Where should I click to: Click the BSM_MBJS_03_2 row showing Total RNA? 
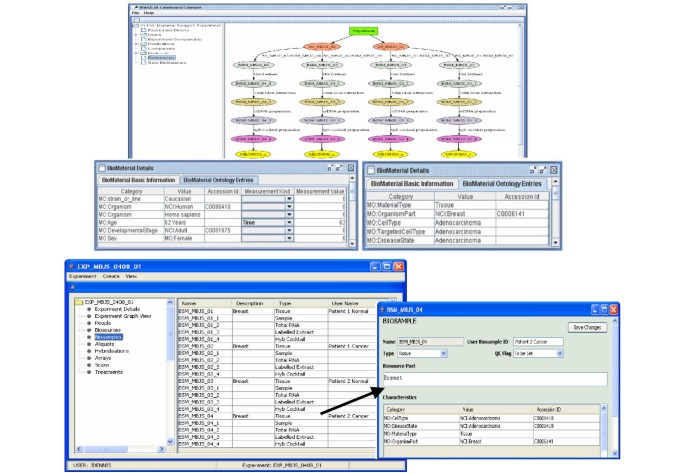[x=277, y=395]
